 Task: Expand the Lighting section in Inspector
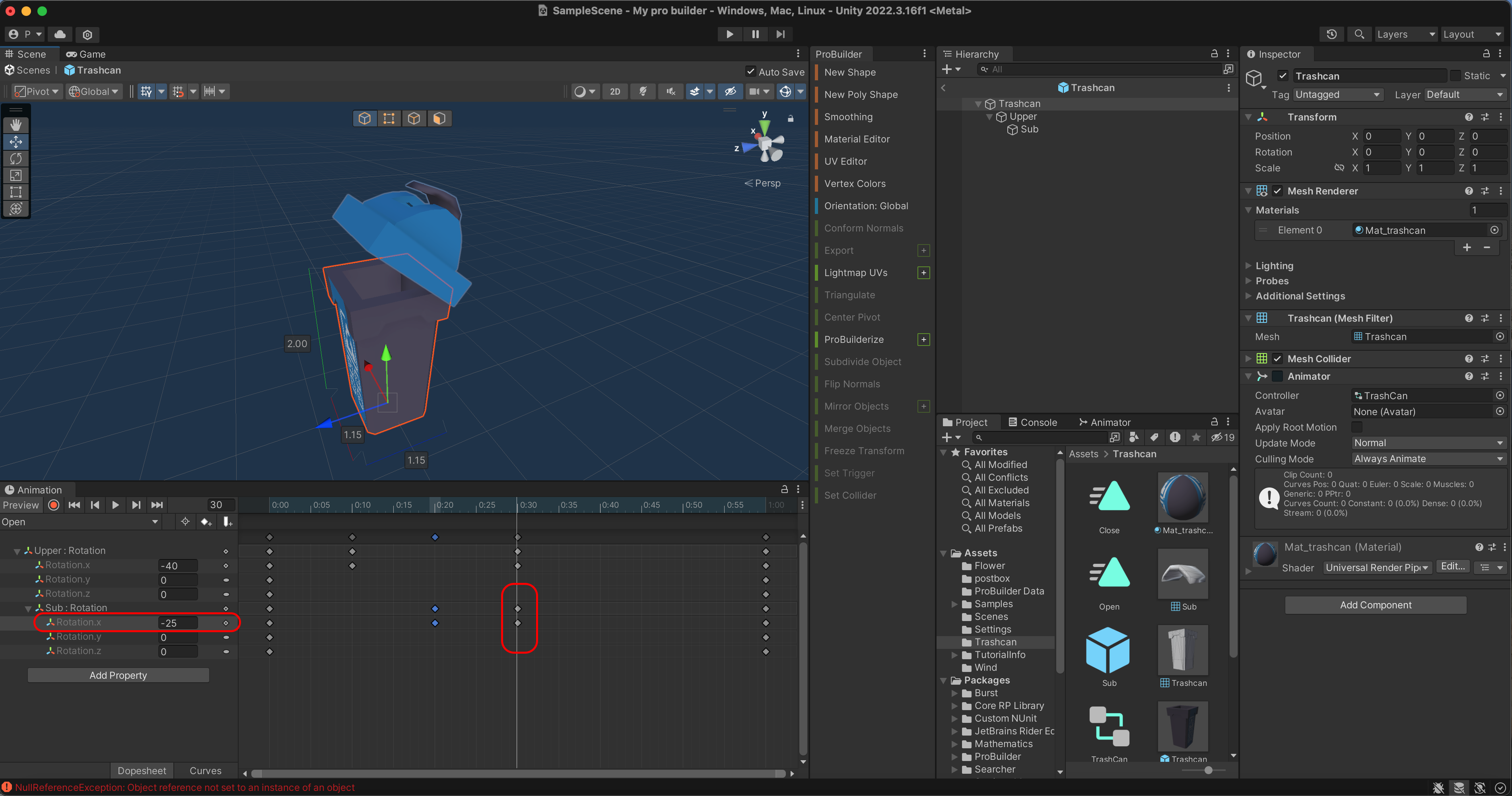tap(1274, 265)
